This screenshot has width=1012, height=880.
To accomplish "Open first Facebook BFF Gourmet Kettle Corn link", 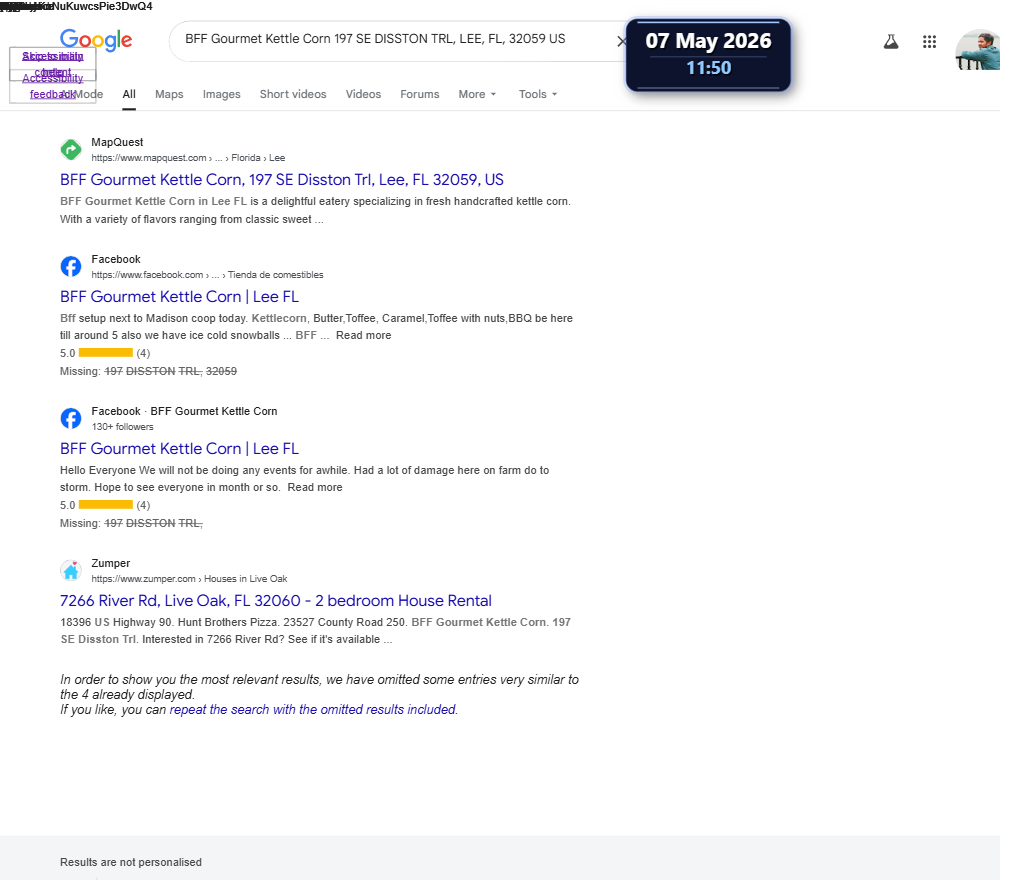I will (179, 296).
